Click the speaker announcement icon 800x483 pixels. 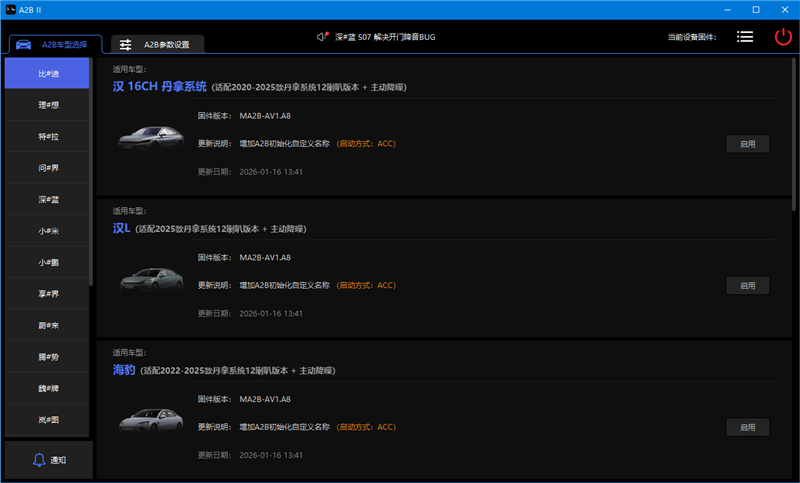pyautogui.click(x=322, y=37)
